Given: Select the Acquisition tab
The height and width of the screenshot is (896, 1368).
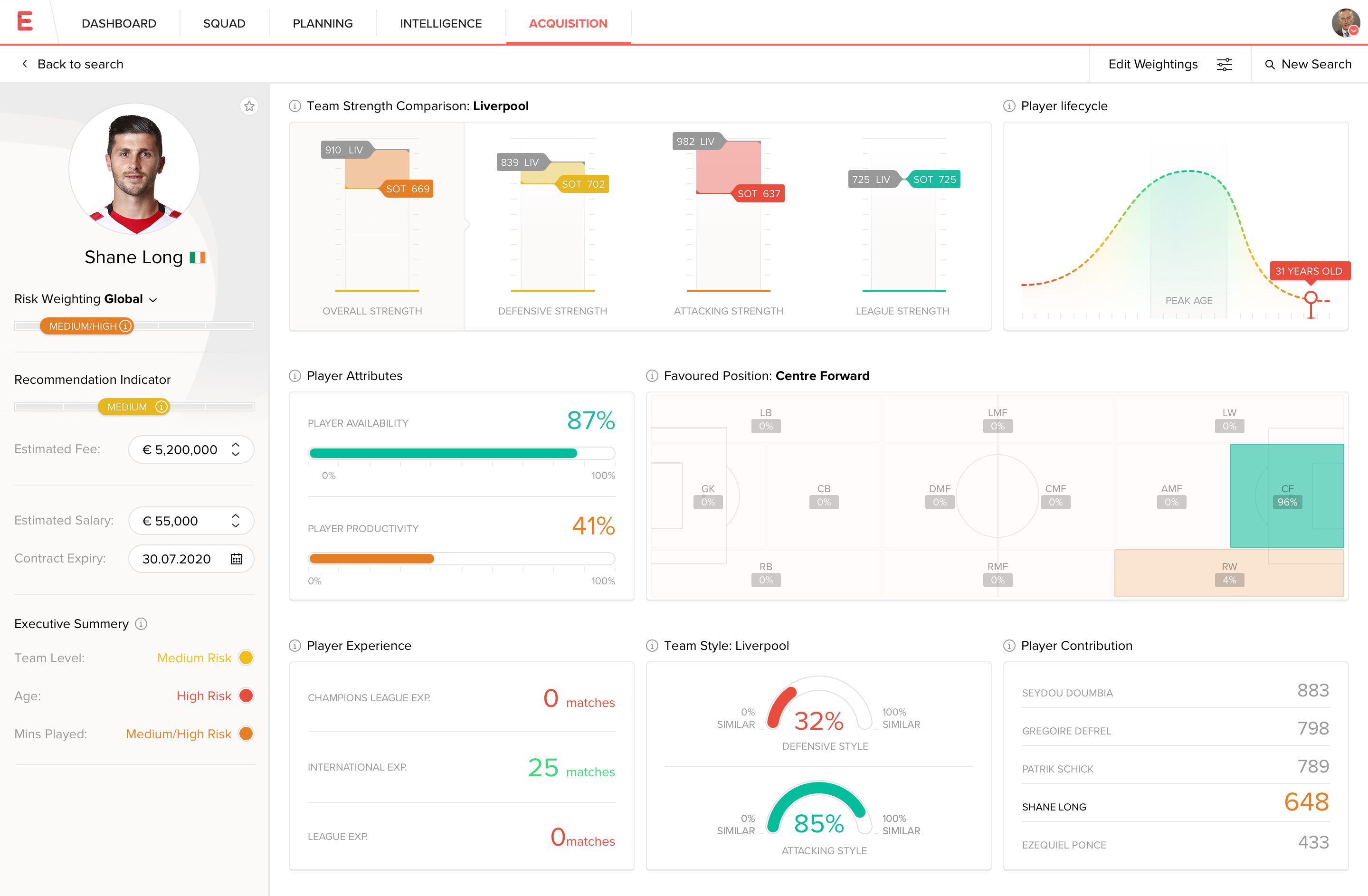Looking at the screenshot, I should click(568, 23).
